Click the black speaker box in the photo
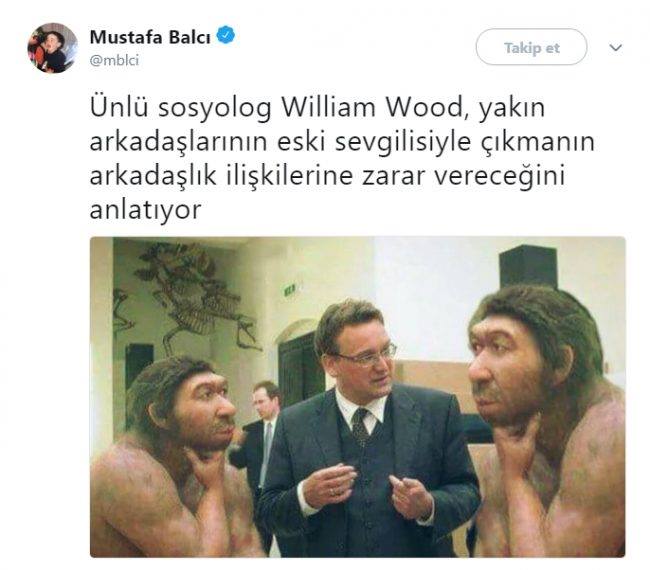Screen dimensions: 650x570 (x=528, y=267)
